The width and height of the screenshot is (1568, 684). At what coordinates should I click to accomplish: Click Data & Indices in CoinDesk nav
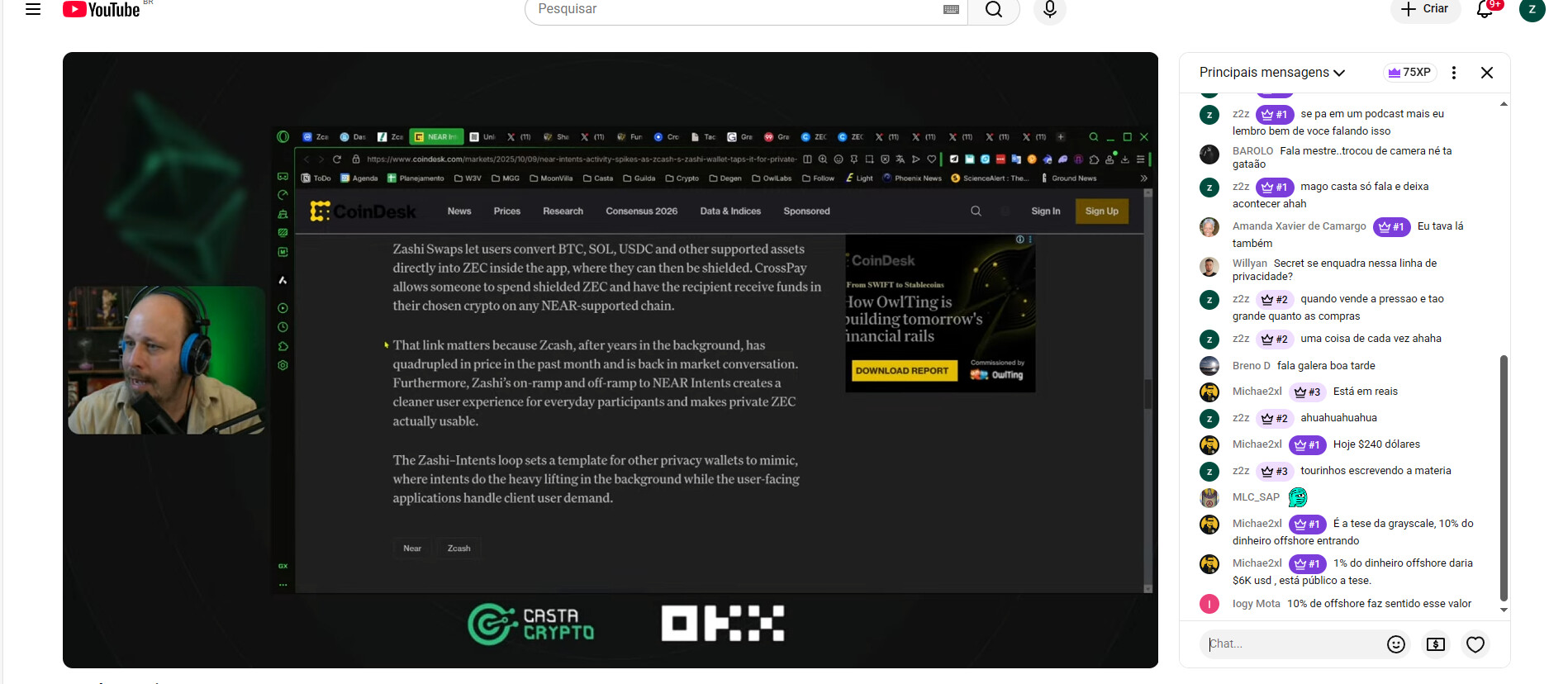tap(730, 211)
